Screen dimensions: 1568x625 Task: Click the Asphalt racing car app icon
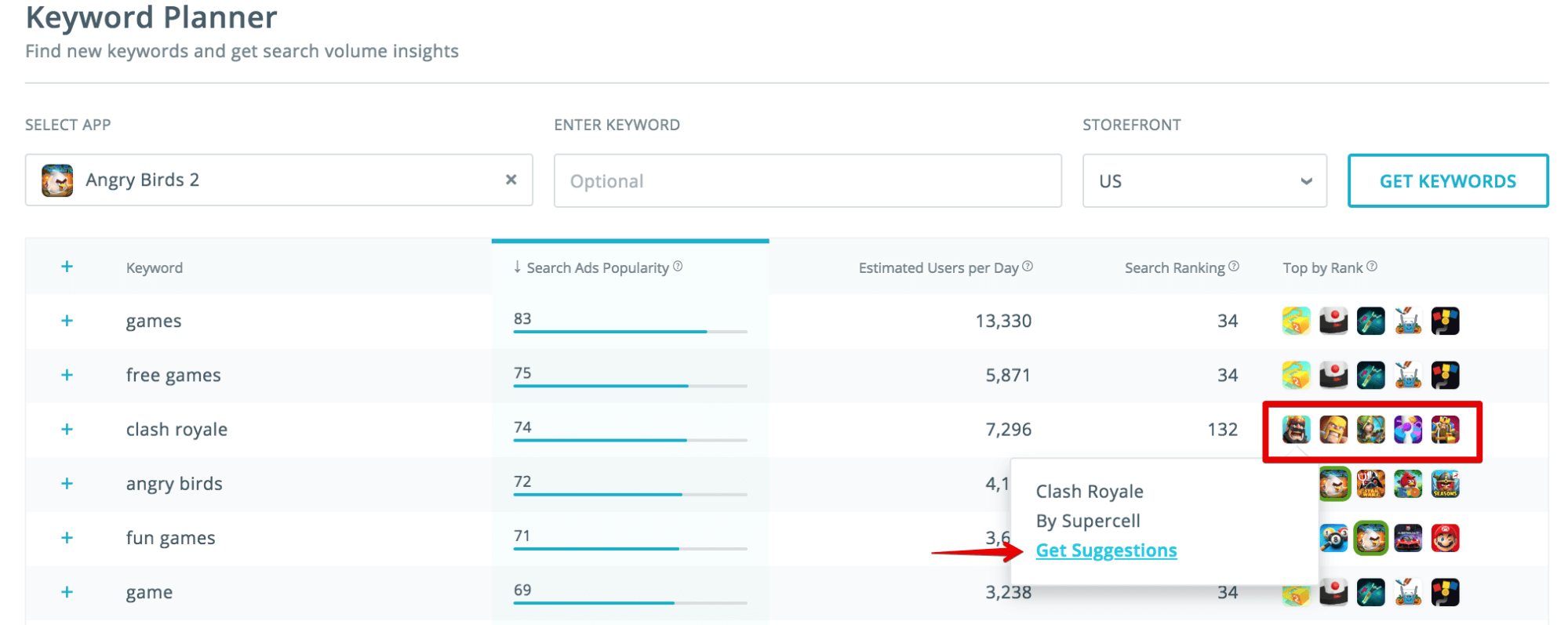click(x=1408, y=538)
